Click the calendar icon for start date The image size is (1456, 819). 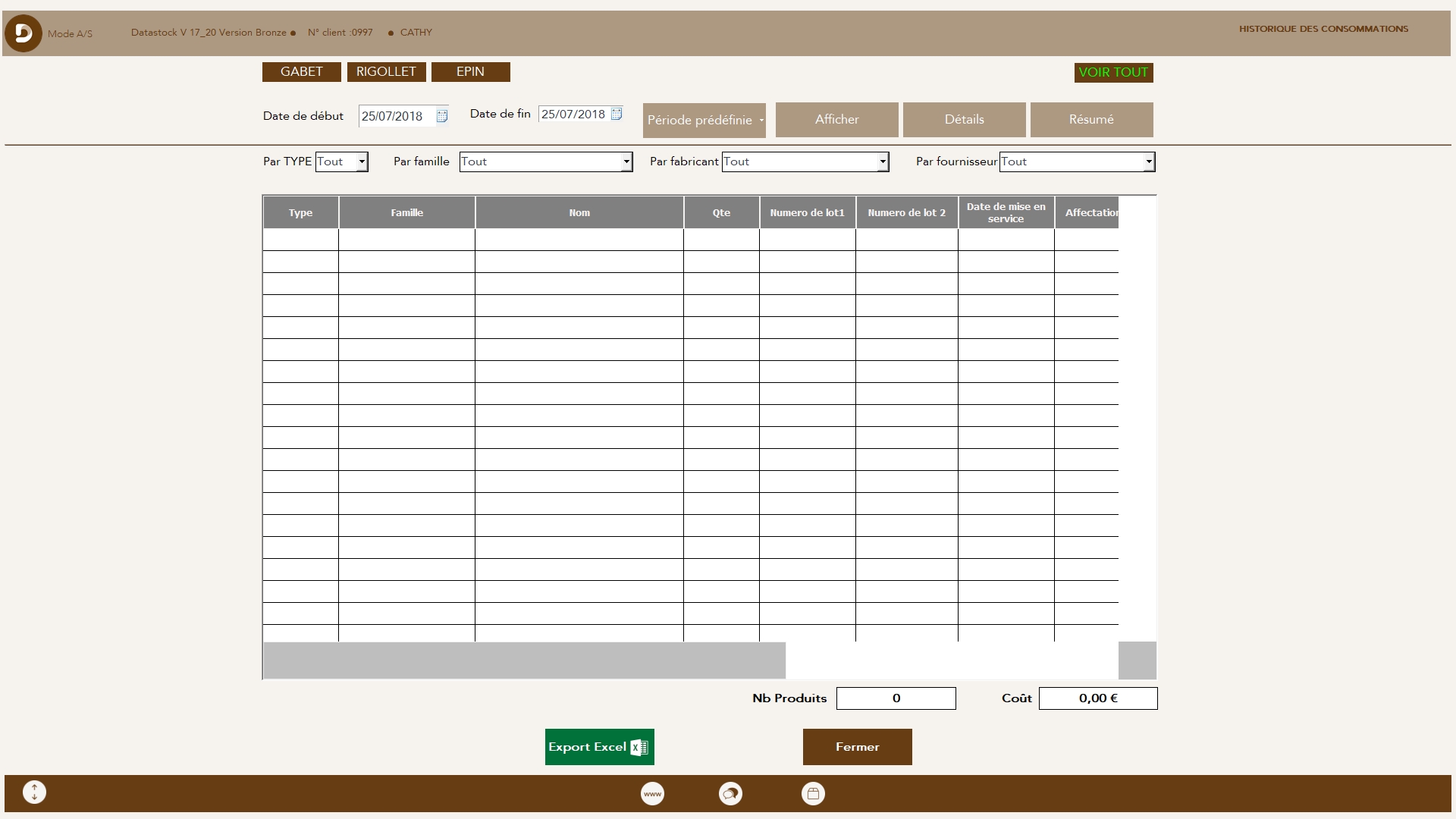click(440, 116)
